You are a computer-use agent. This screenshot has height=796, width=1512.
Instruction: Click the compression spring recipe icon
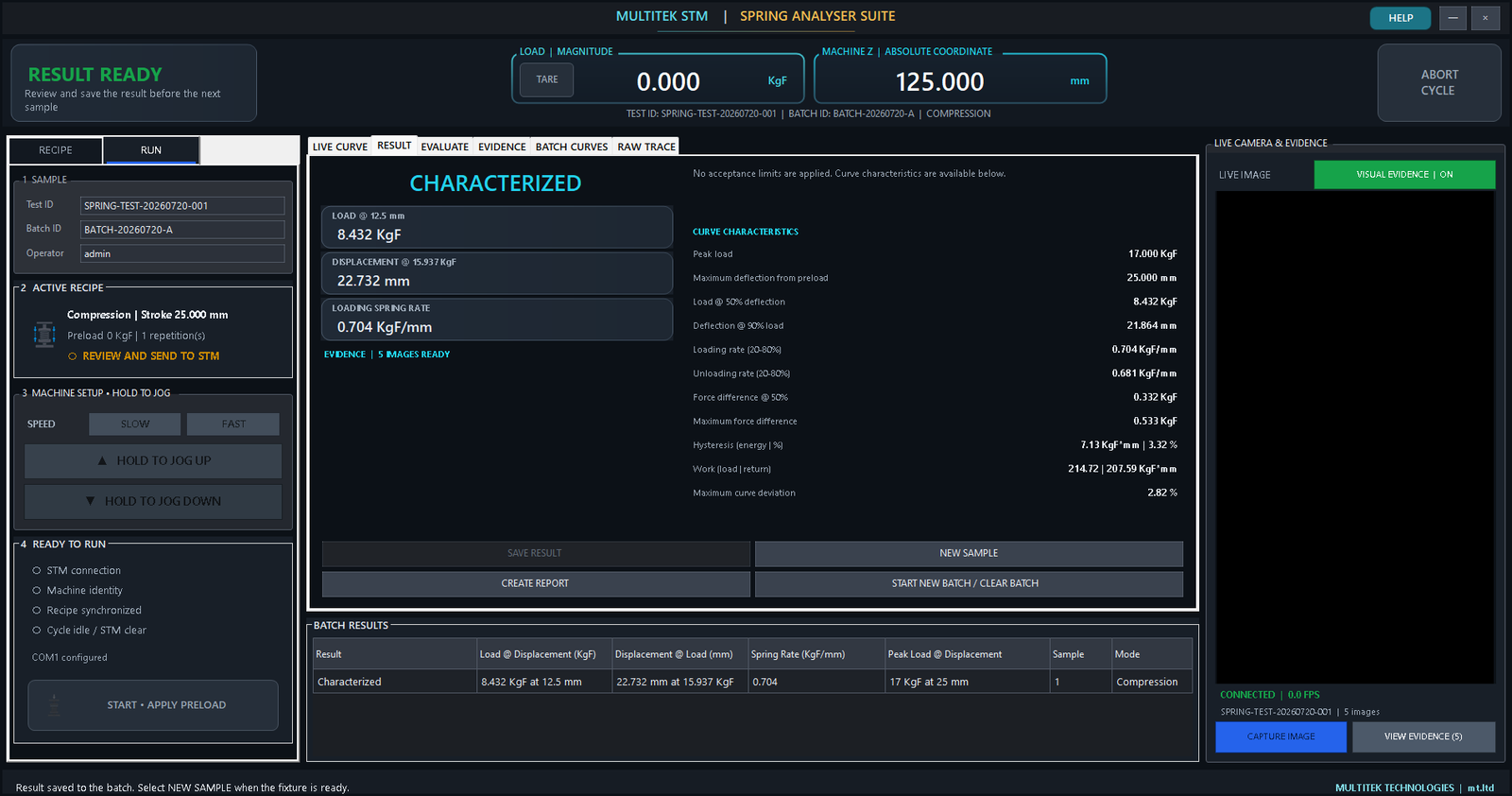(44, 335)
